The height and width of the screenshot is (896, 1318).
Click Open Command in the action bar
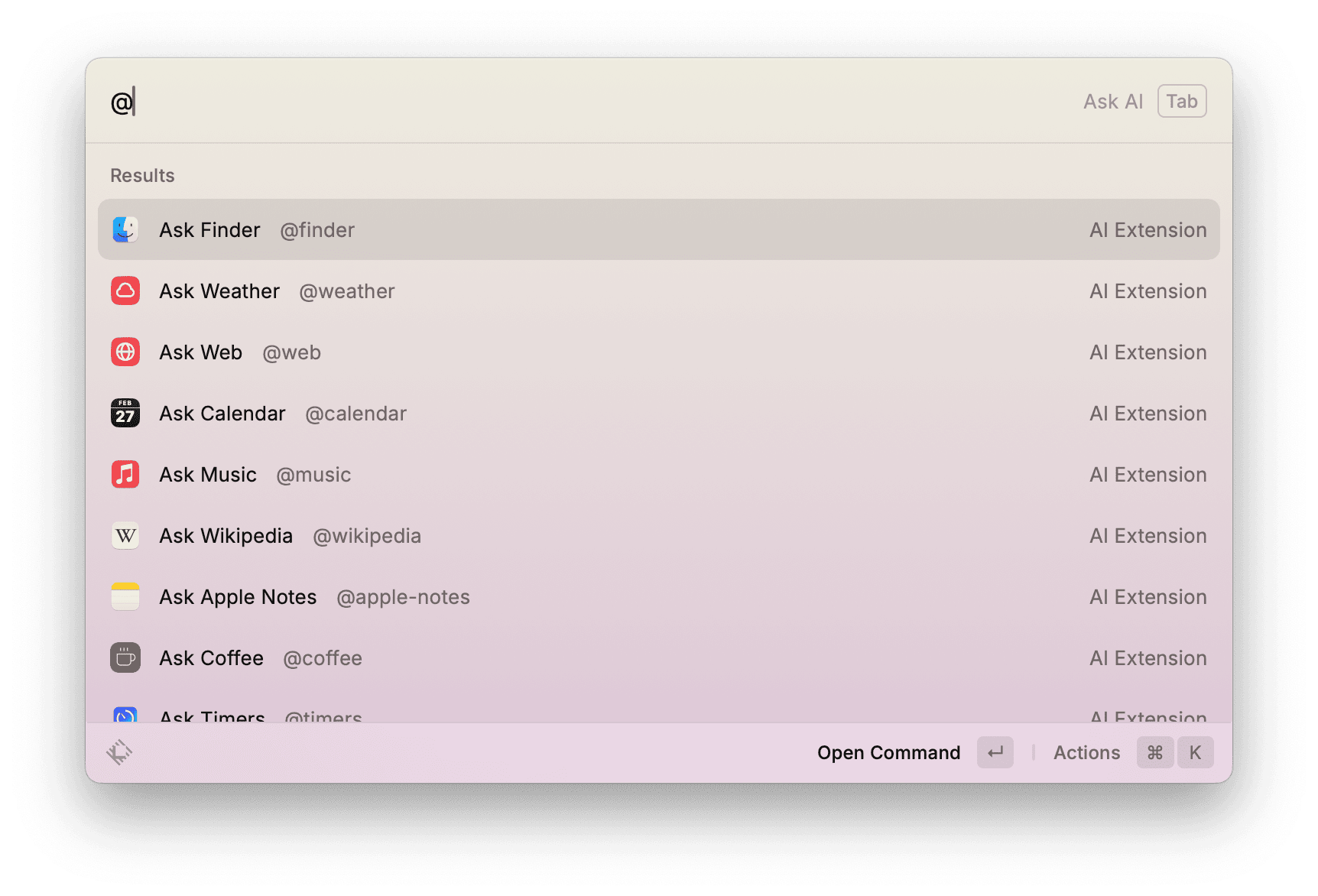(x=888, y=753)
